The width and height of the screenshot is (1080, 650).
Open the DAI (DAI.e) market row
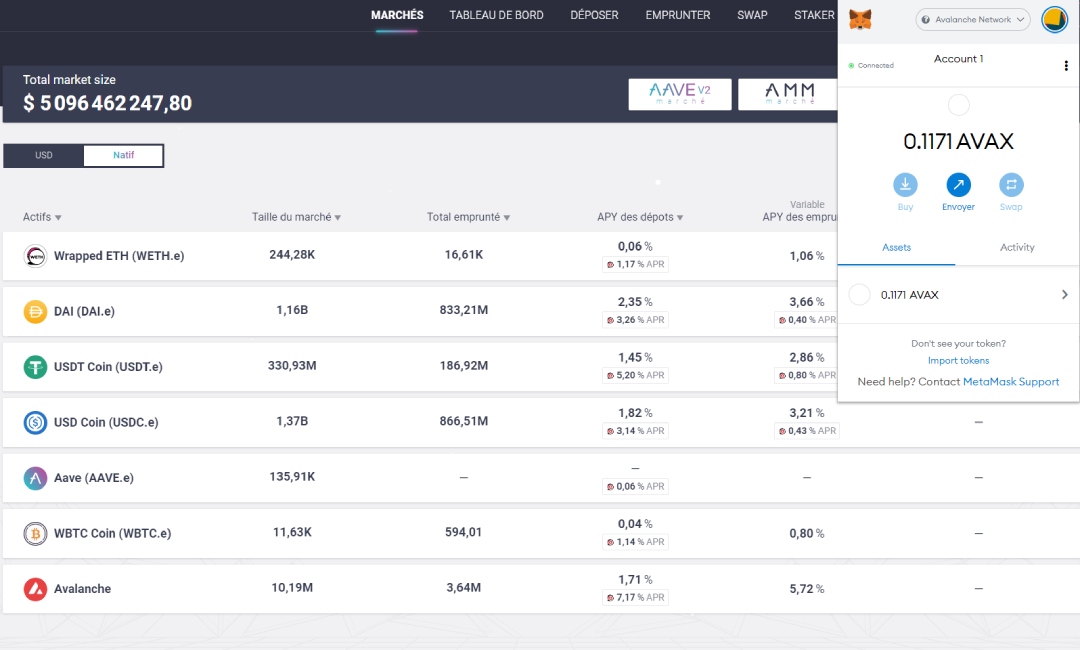click(419, 311)
